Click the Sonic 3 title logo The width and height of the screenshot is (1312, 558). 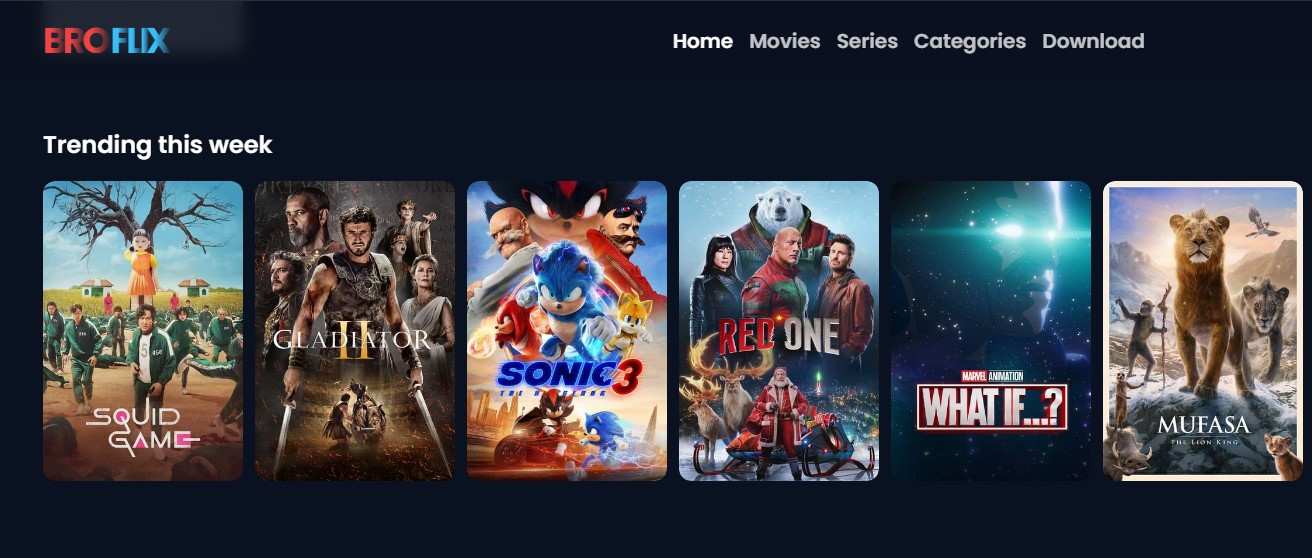click(x=568, y=379)
